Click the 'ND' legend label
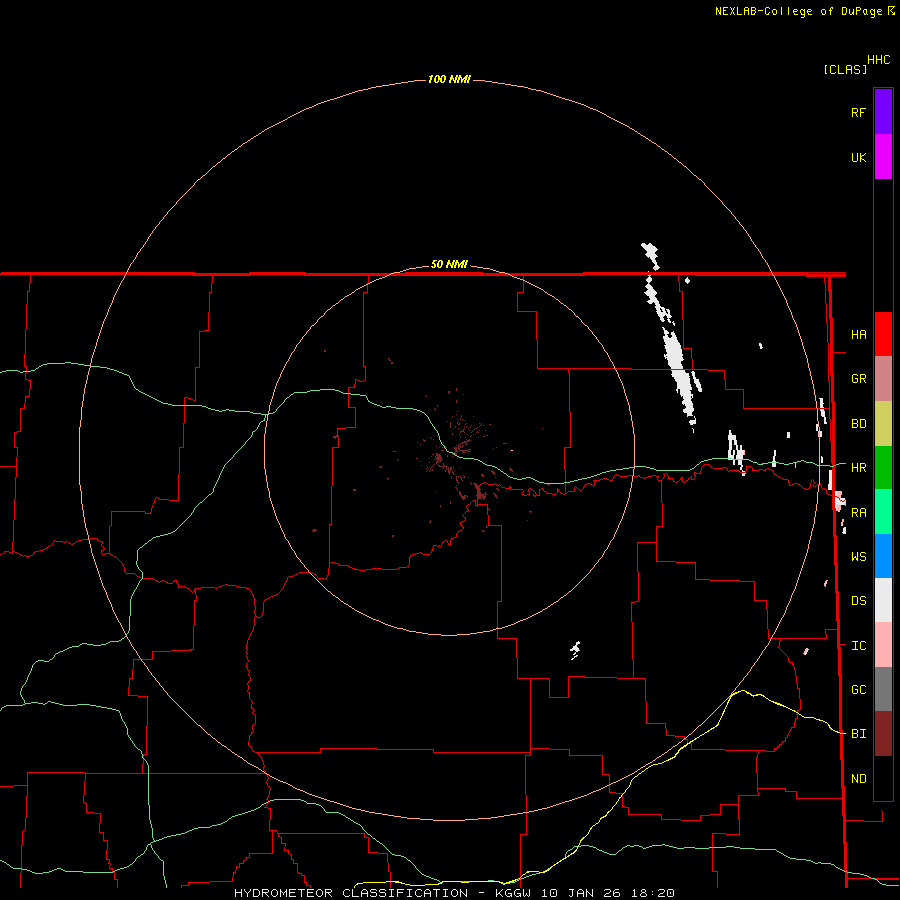900x900 pixels. click(858, 779)
